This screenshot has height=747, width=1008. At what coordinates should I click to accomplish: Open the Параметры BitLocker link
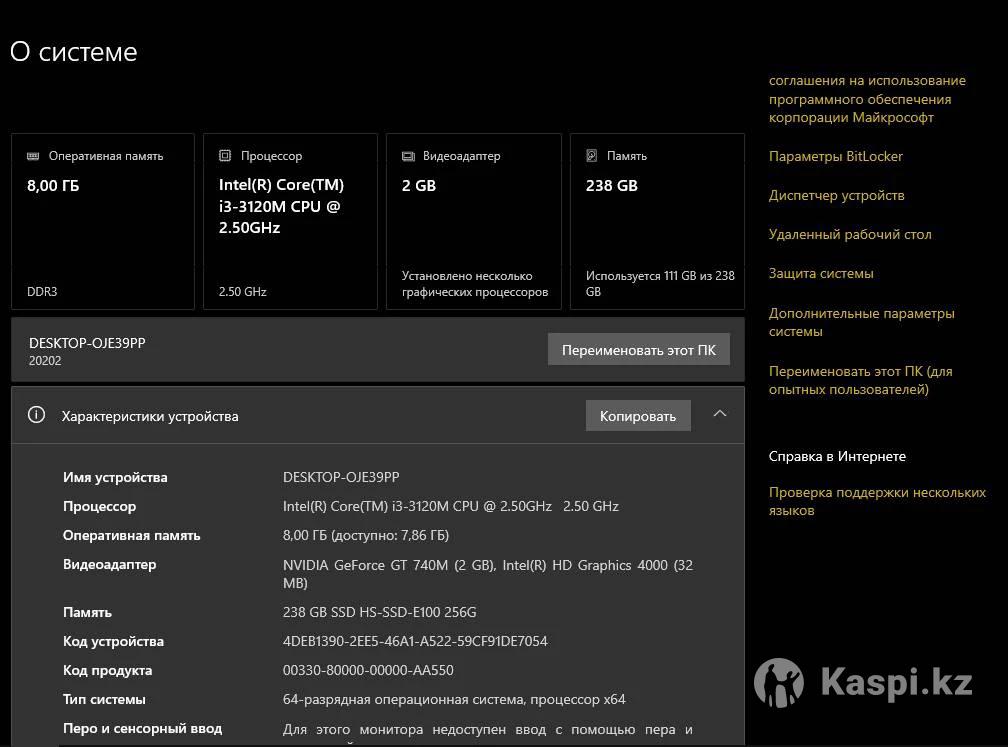point(835,156)
